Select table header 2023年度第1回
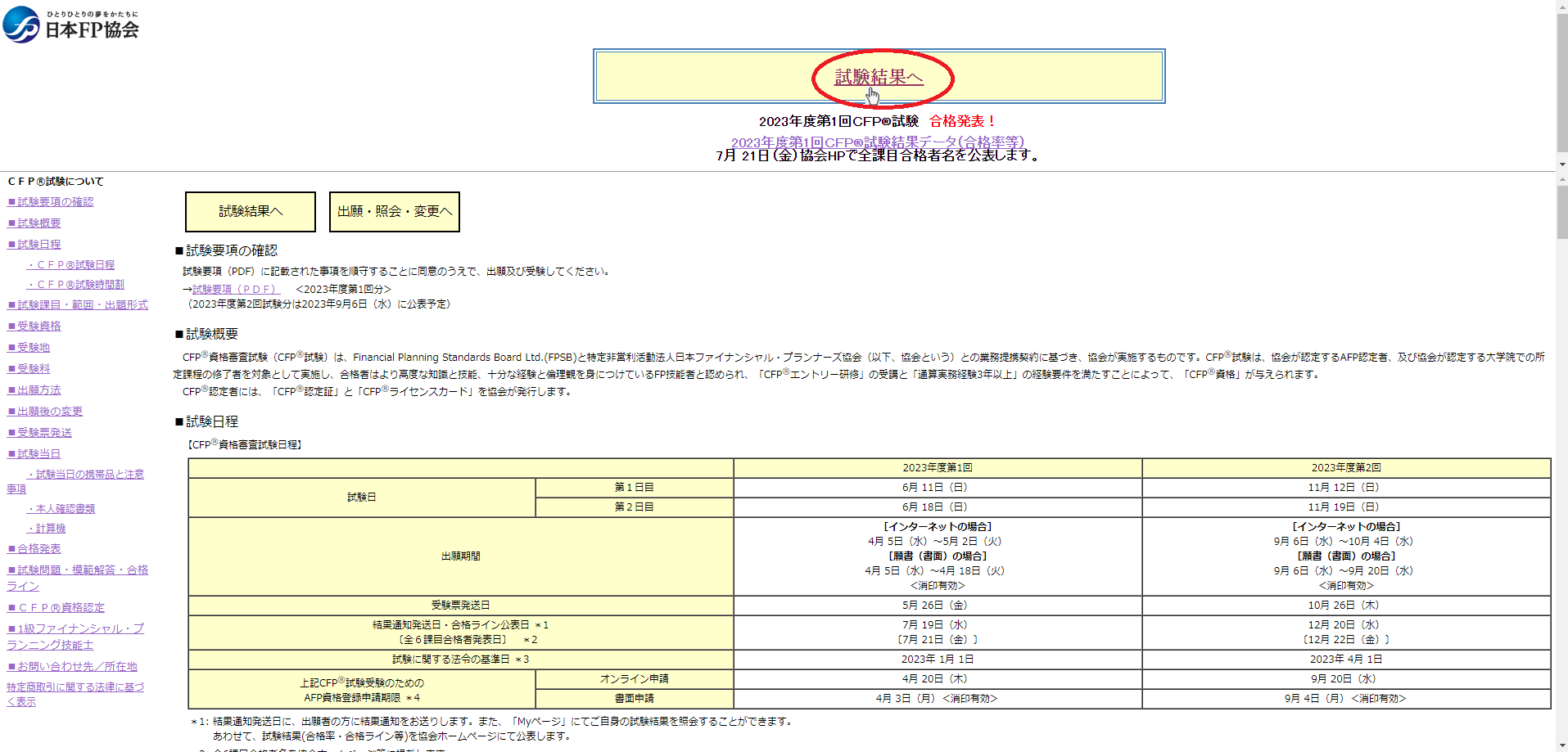 coord(938,468)
